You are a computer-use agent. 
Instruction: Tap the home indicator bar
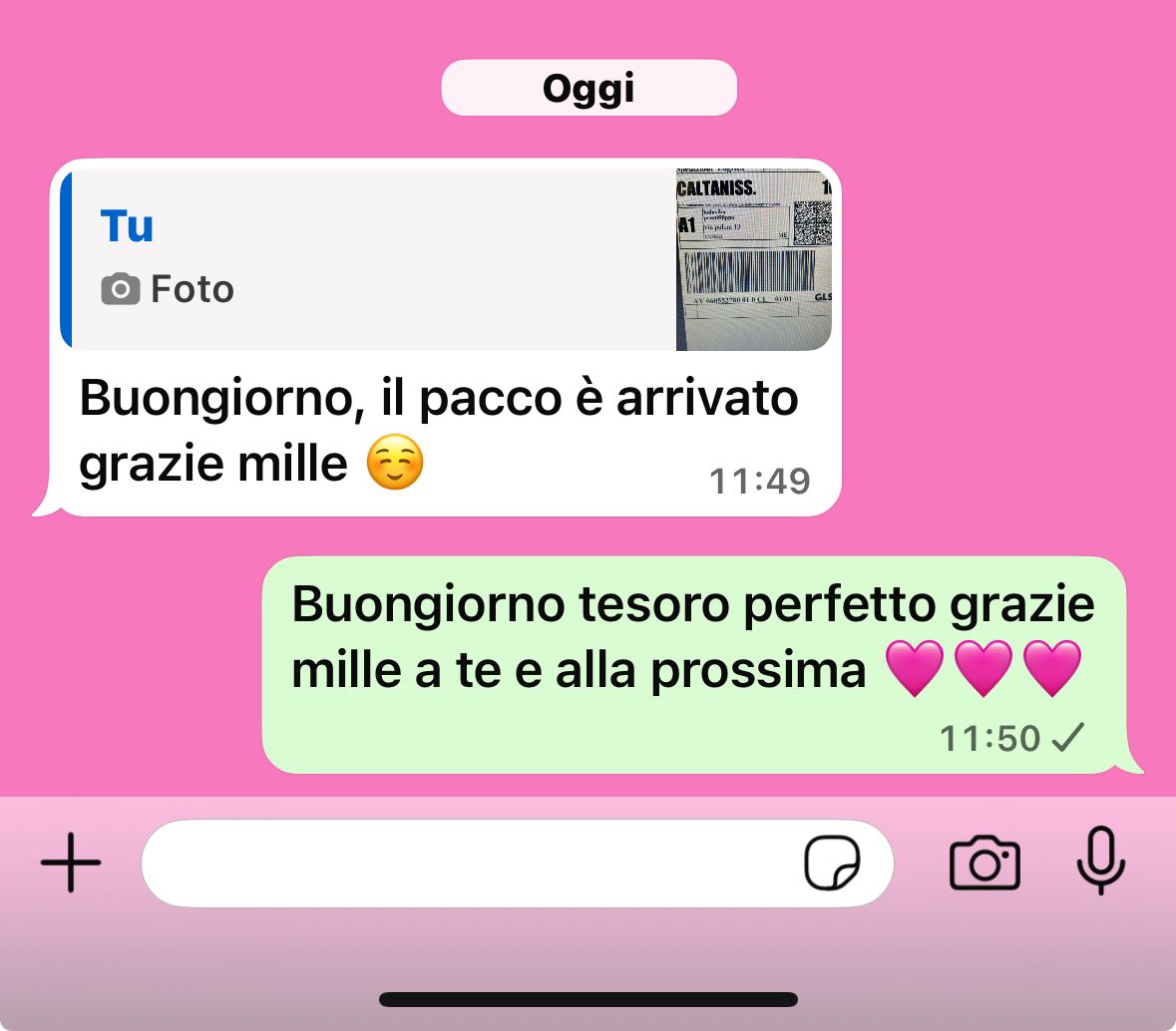coord(588,999)
